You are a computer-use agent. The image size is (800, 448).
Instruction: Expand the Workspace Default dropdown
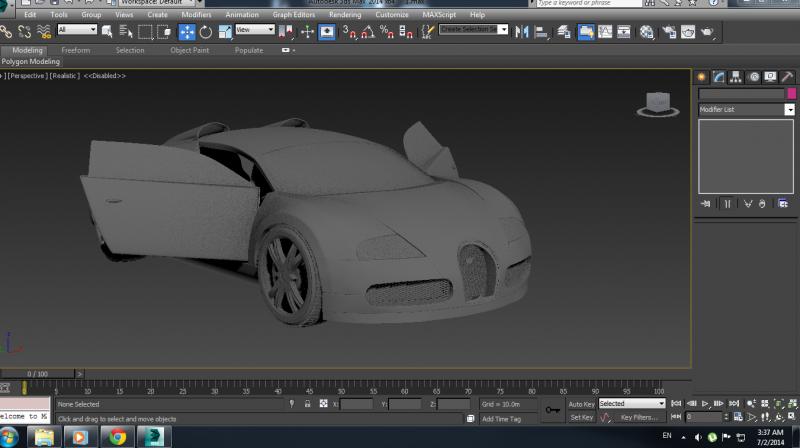(157, 3)
